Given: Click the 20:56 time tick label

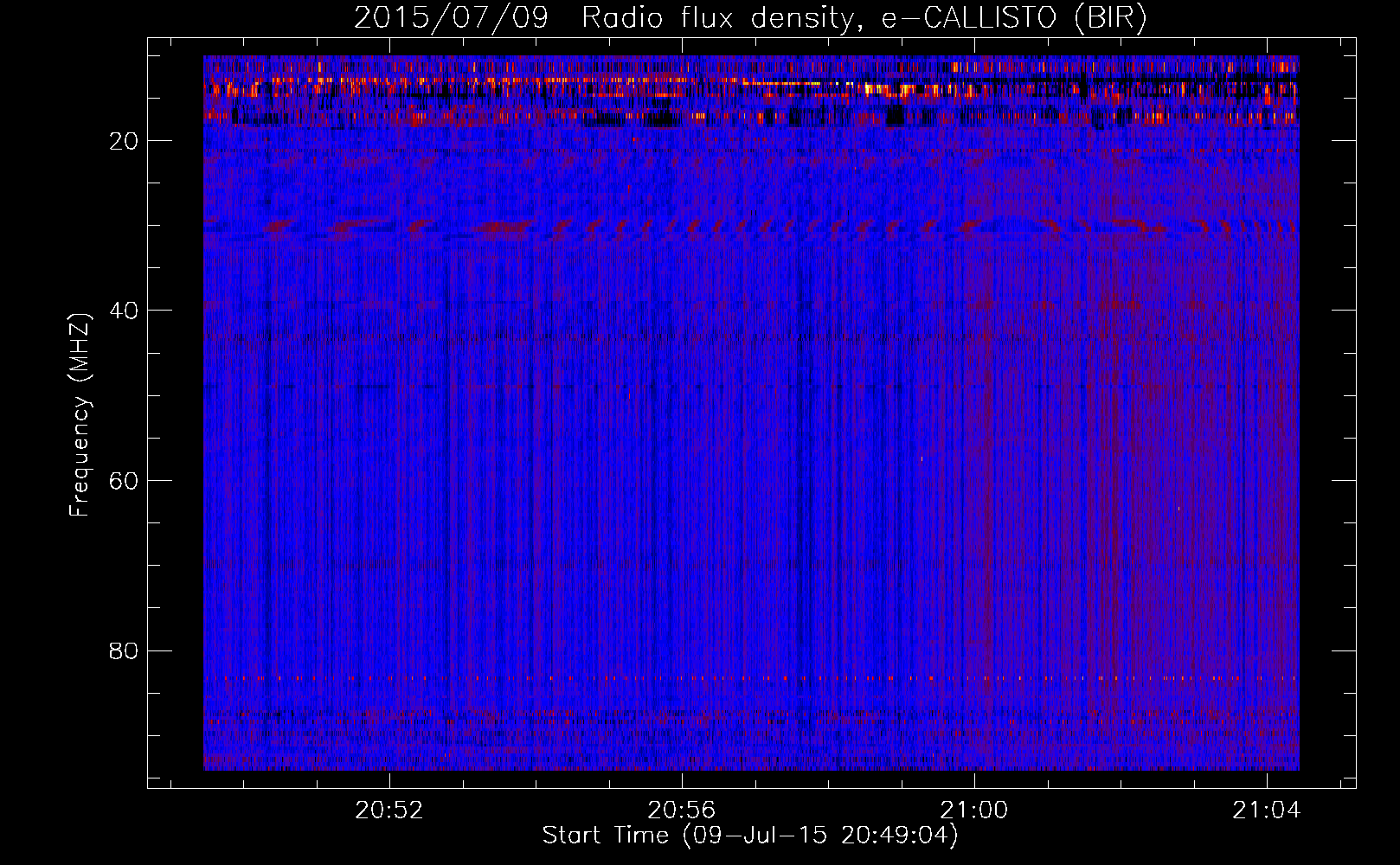Looking at the screenshot, I should pyautogui.click(x=682, y=811).
